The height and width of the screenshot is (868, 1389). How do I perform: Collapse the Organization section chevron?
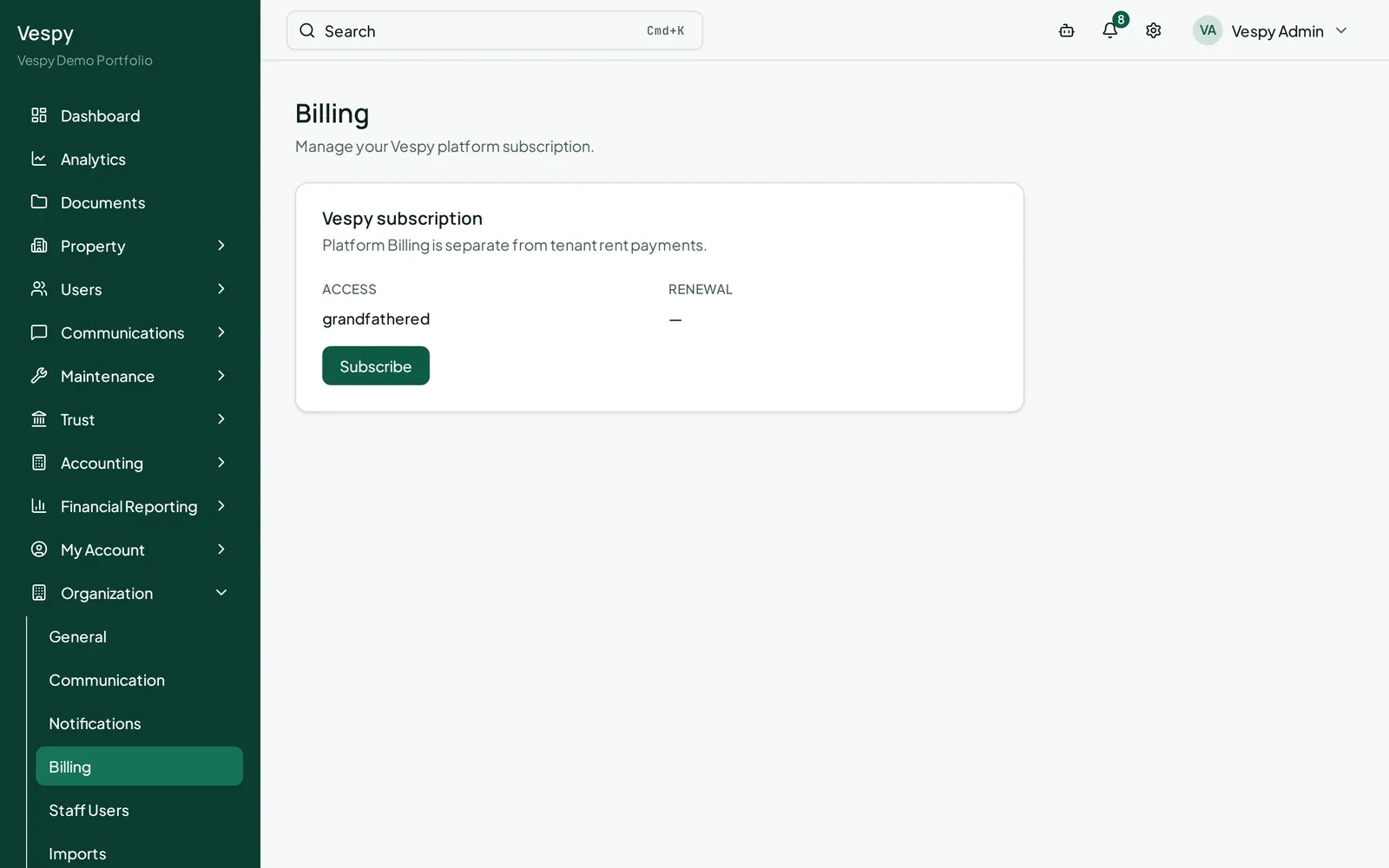click(x=221, y=593)
